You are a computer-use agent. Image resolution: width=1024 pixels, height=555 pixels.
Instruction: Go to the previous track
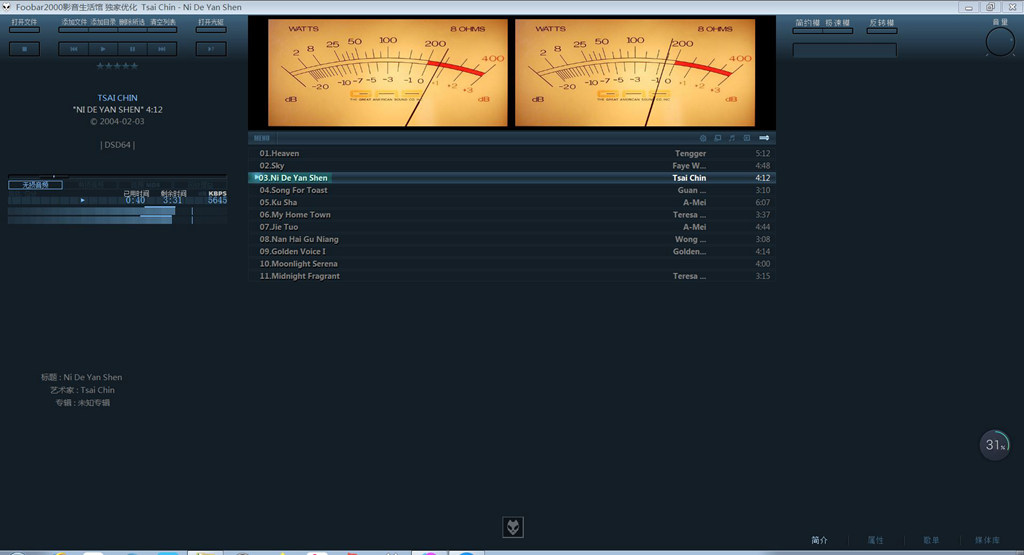click(74, 49)
